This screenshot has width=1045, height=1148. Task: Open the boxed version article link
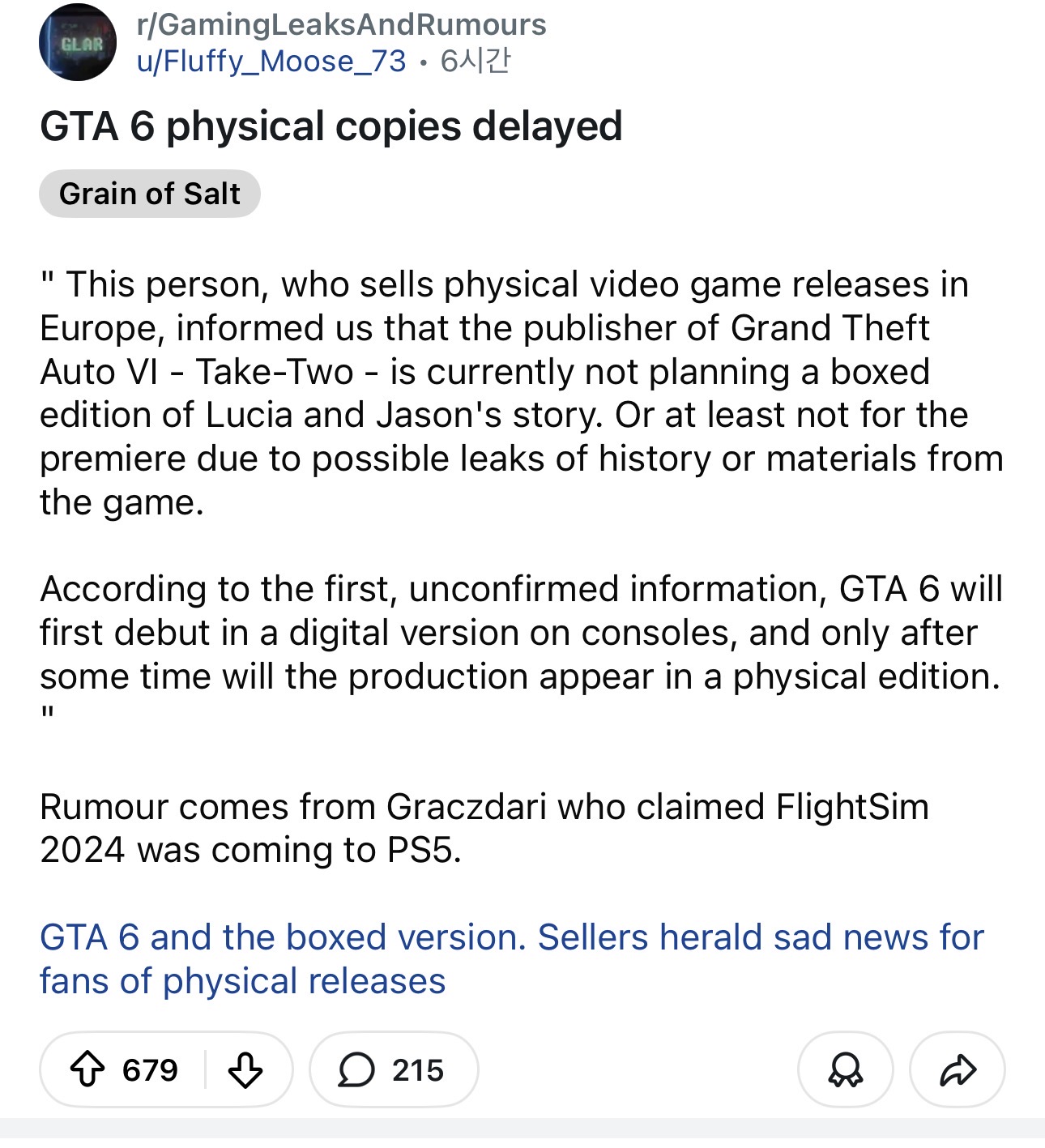pyautogui.click(x=510, y=958)
